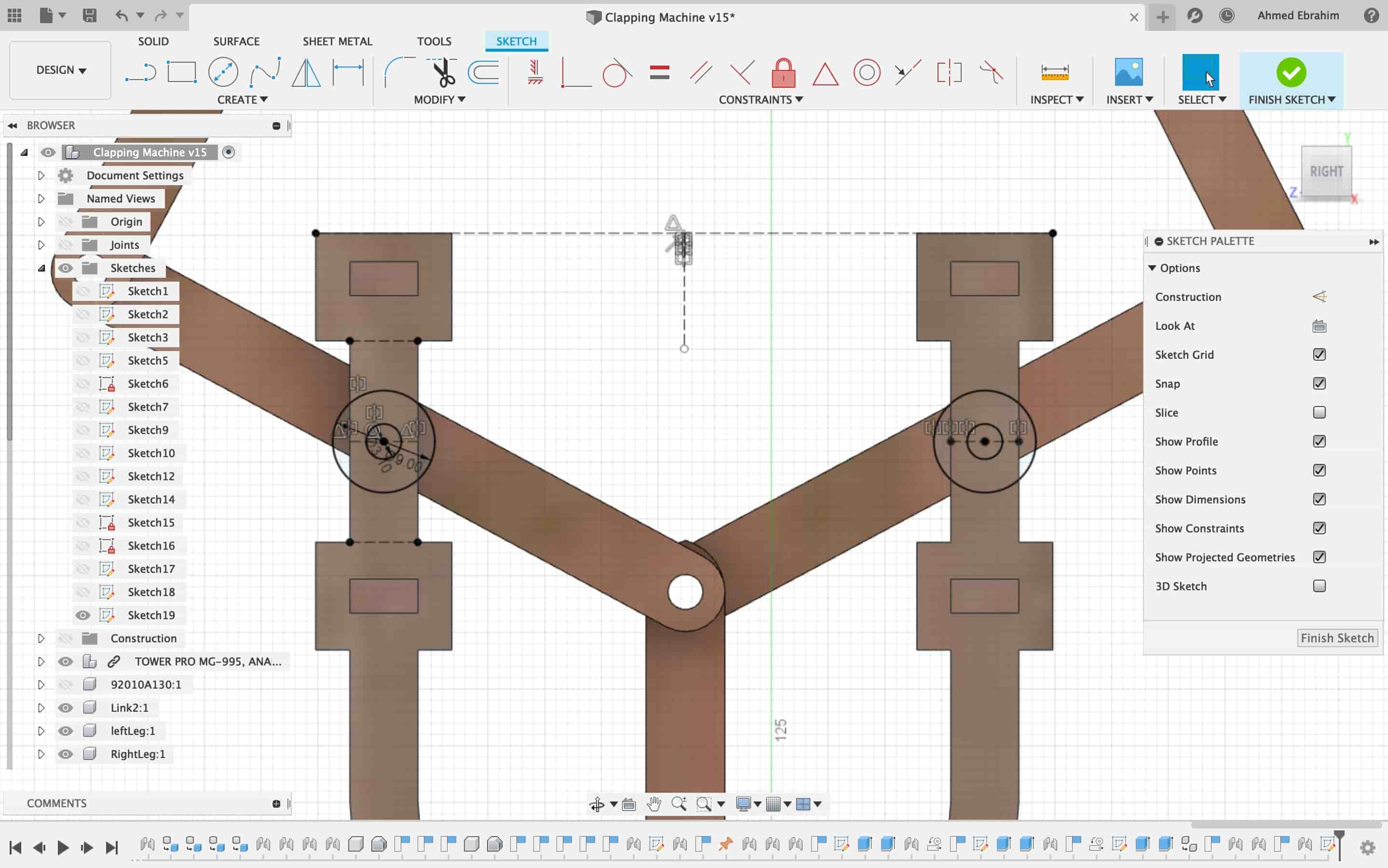Click the Look At icon in palette
1388x868 pixels.
click(x=1319, y=326)
